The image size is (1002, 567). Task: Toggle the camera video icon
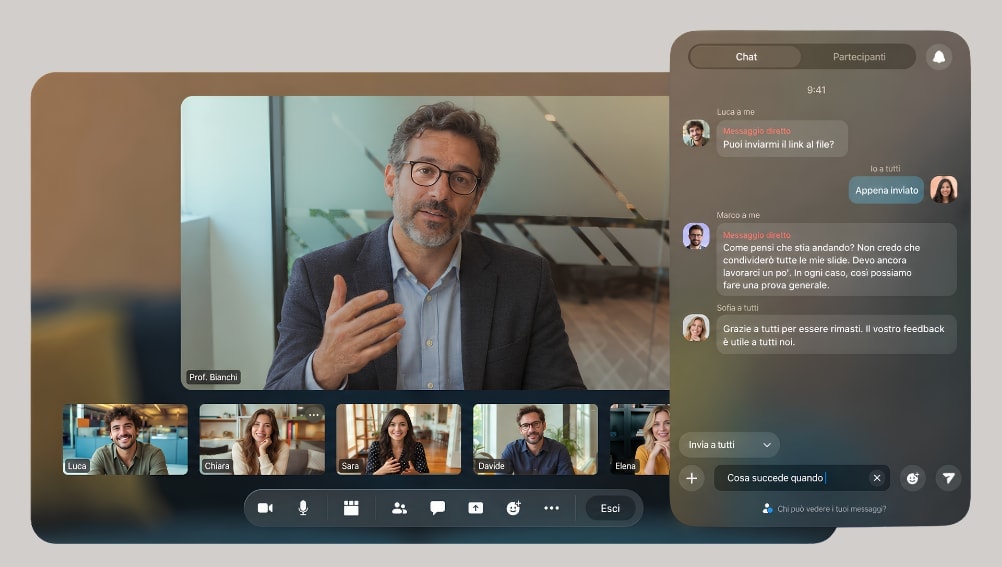click(x=265, y=508)
